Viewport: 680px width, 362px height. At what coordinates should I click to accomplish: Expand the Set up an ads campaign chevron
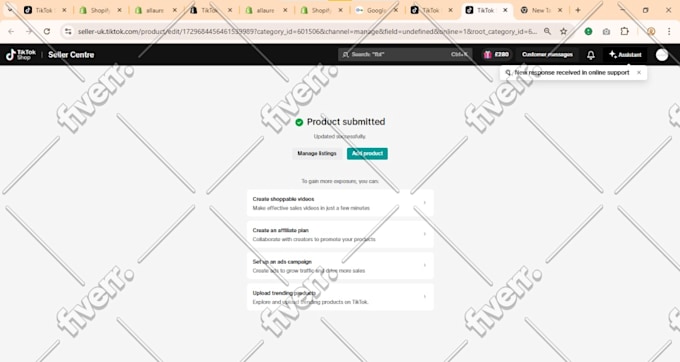425,265
